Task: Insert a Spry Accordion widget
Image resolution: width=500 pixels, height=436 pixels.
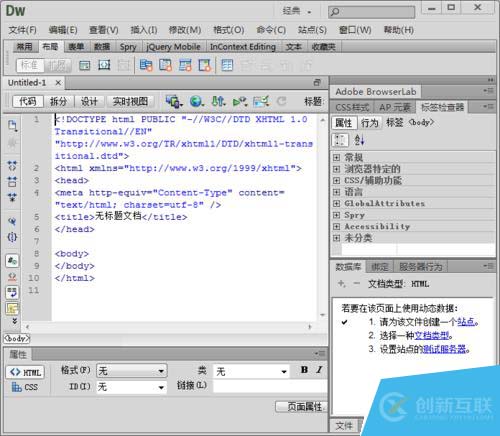Action: [185, 65]
